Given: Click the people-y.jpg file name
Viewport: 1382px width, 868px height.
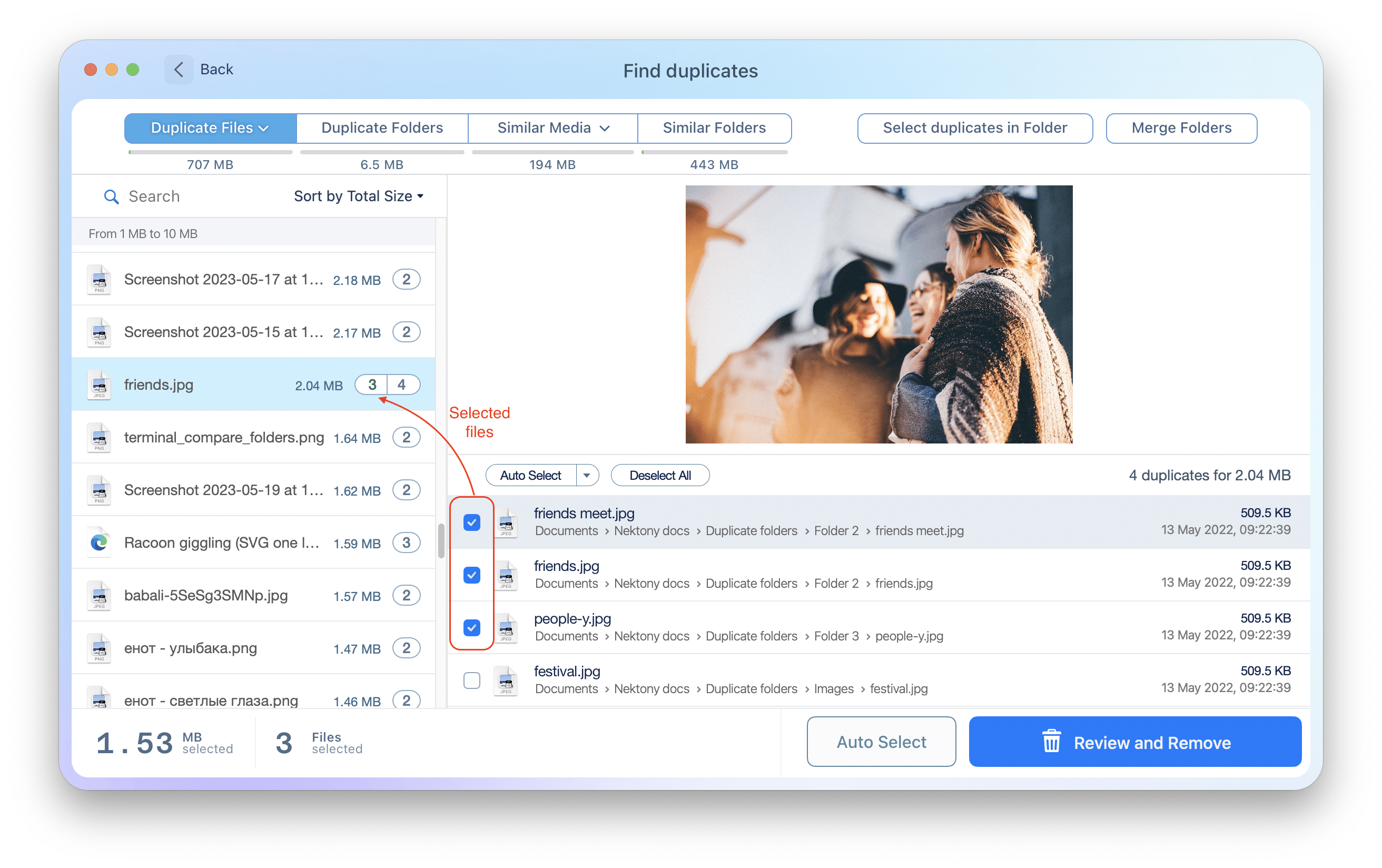Looking at the screenshot, I should click(572, 619).
